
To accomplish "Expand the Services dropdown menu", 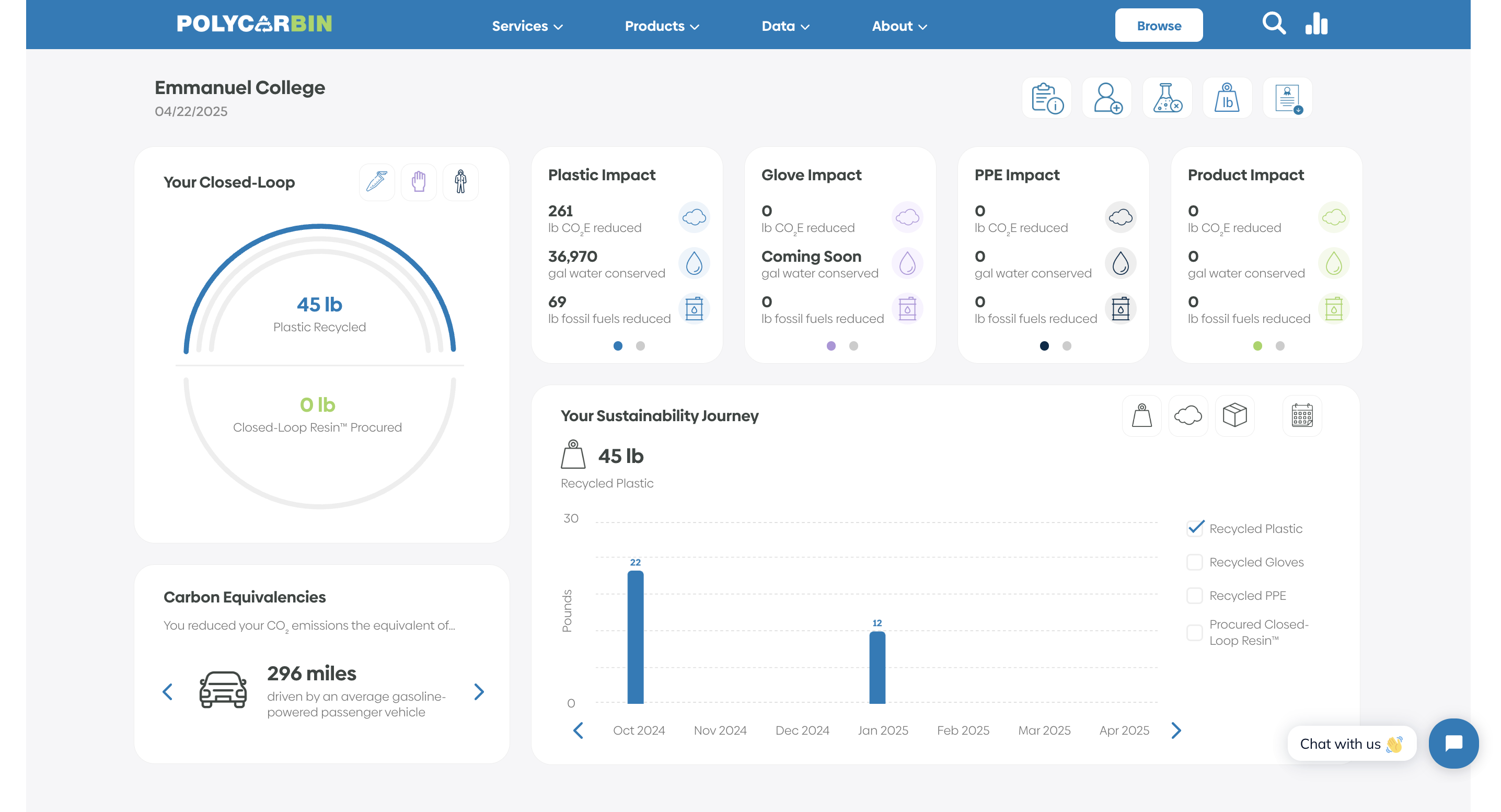I will pyautogui.click(x=527, y=26).
